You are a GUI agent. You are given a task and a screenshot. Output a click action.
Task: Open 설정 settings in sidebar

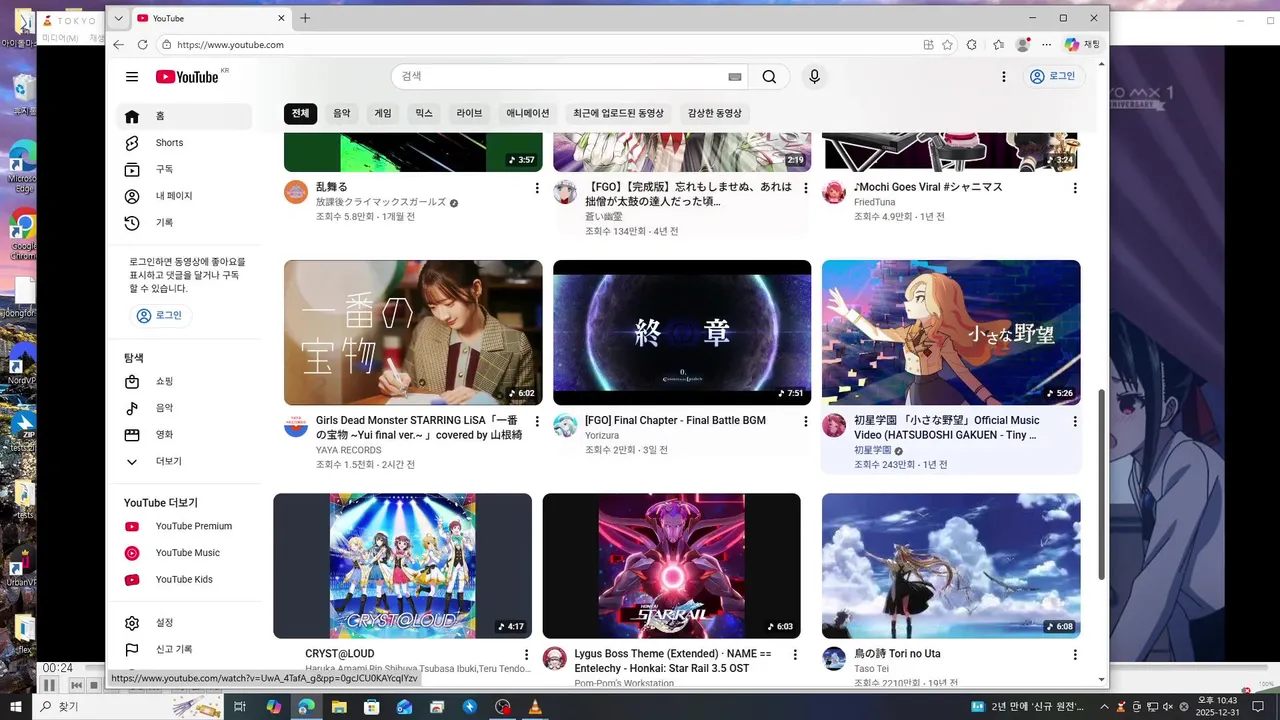point(184,623)
